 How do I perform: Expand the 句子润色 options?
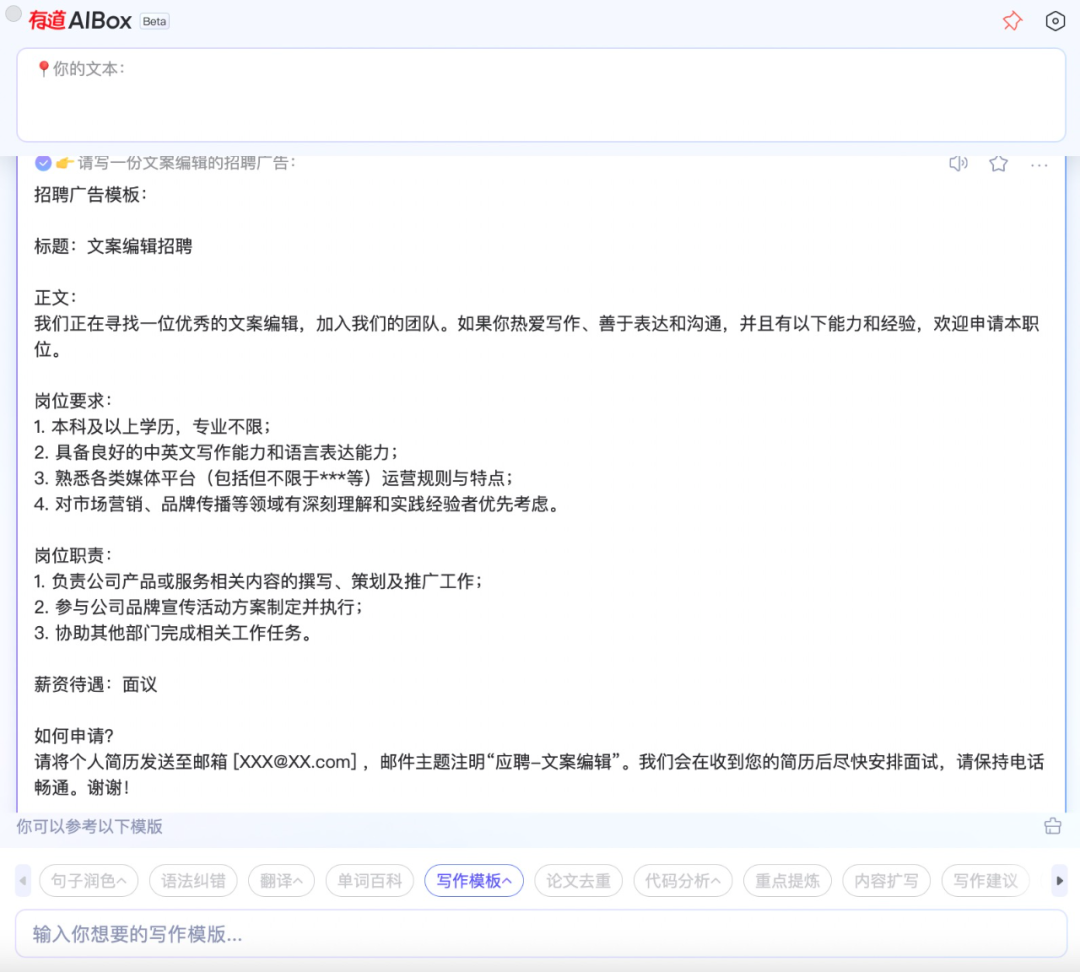pyautogui.click(x=89, y=880)
